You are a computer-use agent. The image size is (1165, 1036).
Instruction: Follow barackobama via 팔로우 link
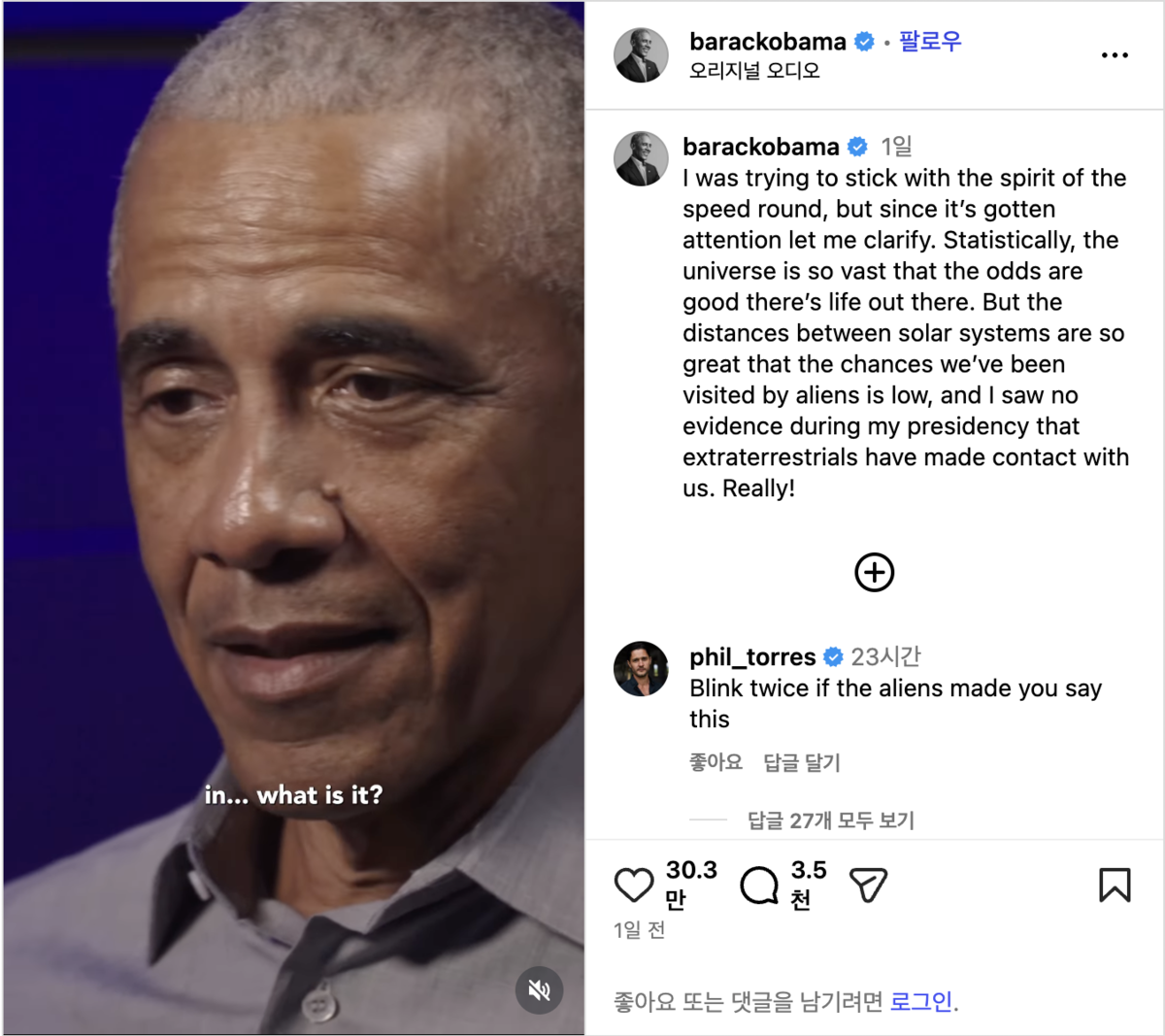pyautogui.click(x=930, y=42)
